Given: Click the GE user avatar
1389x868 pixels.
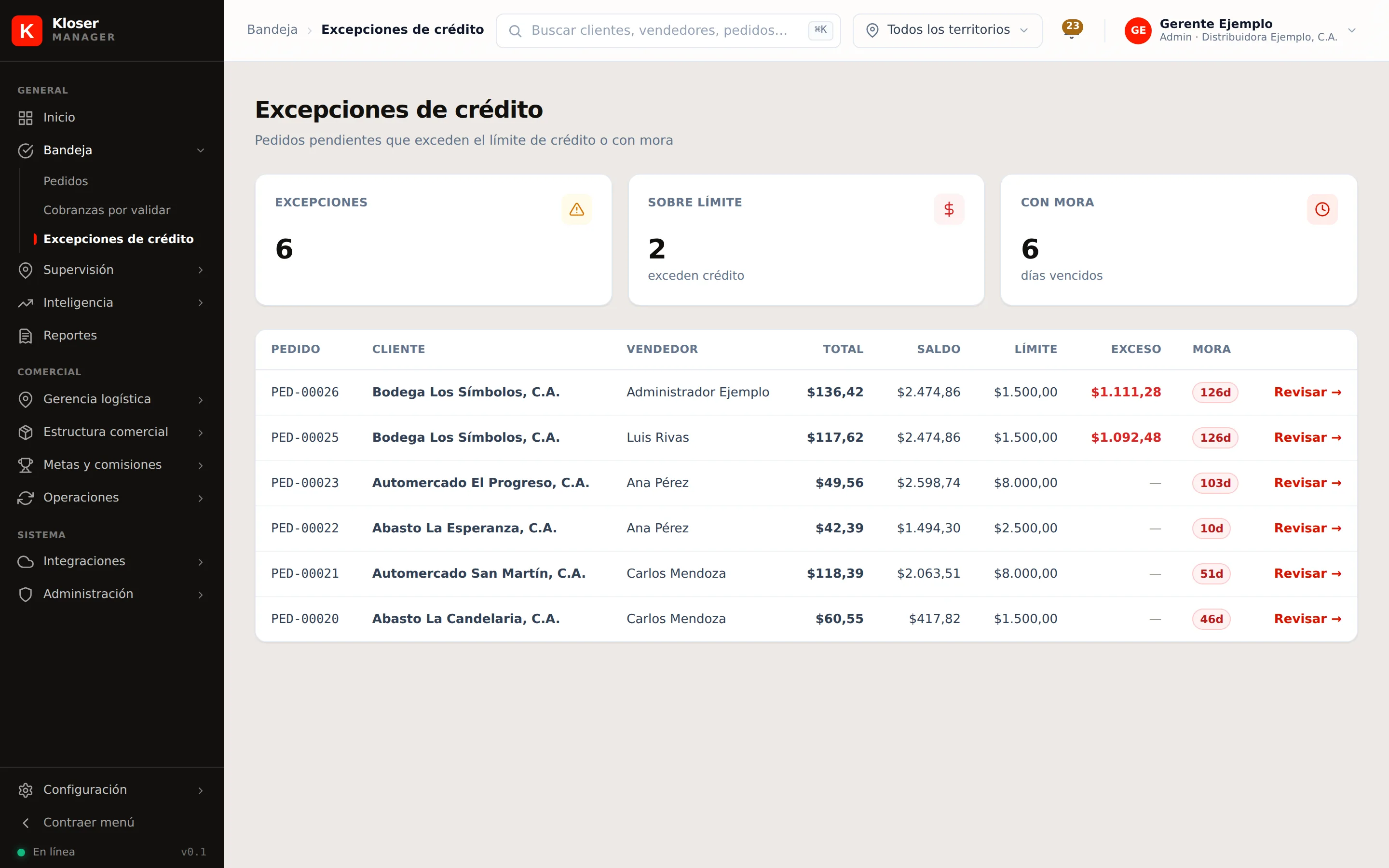Looking at the screenshot, I should [x=1138, y=30].
